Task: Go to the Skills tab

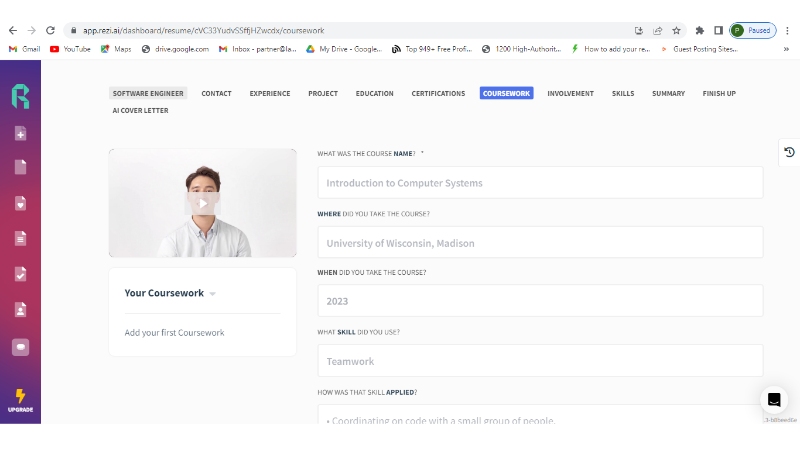Action: pyautogui.click(x=623, y=93)
